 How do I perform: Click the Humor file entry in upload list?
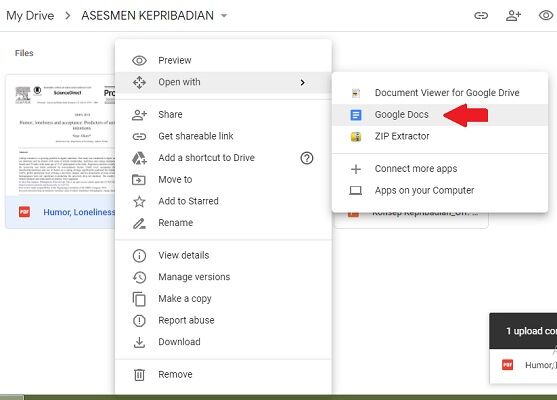point(523,365)
